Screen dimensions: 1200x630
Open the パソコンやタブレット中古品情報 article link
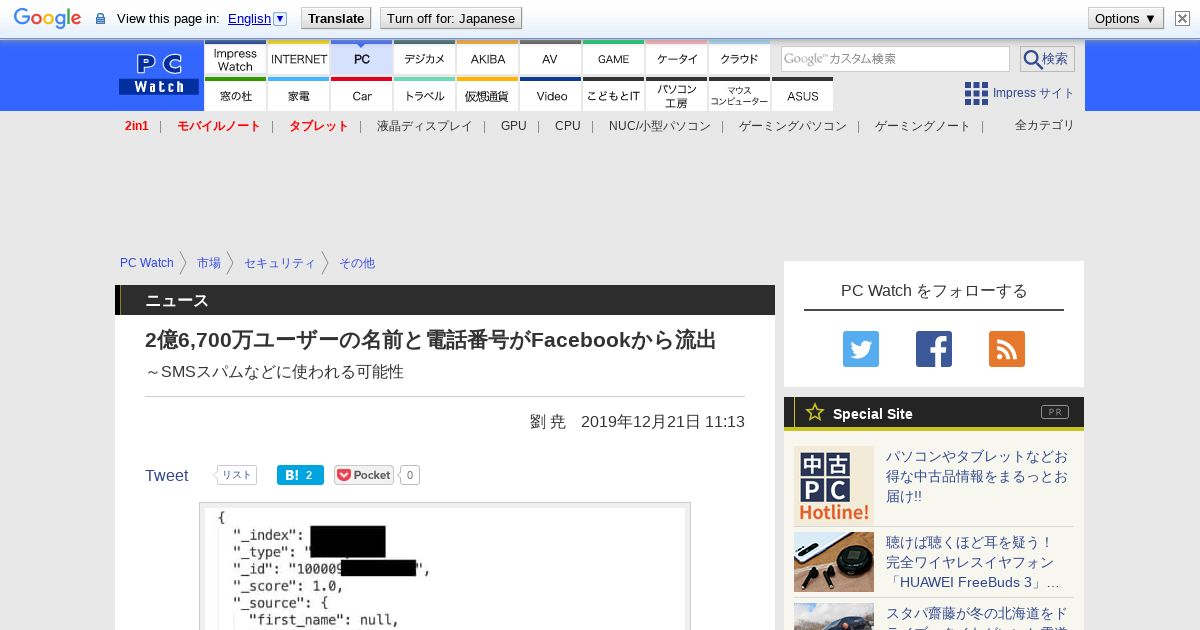(977, 476)
